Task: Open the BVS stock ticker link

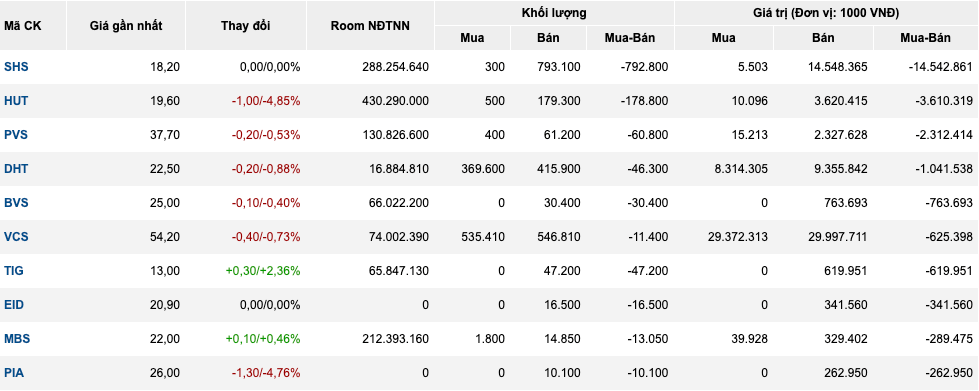Action: click(16, 202)
